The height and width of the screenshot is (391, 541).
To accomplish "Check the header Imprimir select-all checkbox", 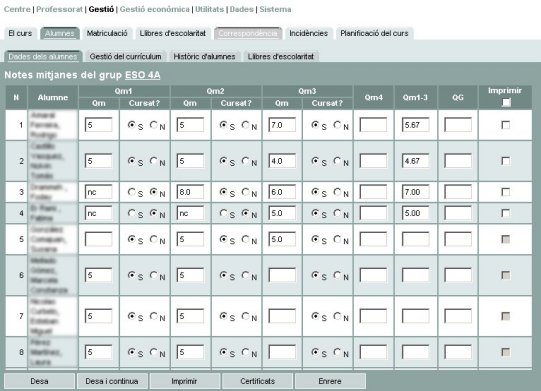I will [x=506, y=102].
